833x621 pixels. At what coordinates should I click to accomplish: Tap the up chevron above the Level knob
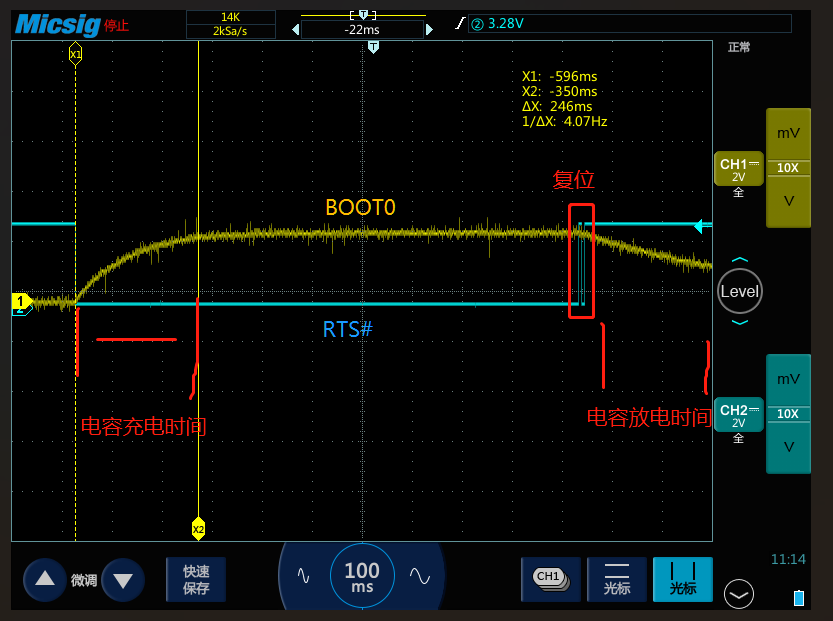[x=739, y=258]
